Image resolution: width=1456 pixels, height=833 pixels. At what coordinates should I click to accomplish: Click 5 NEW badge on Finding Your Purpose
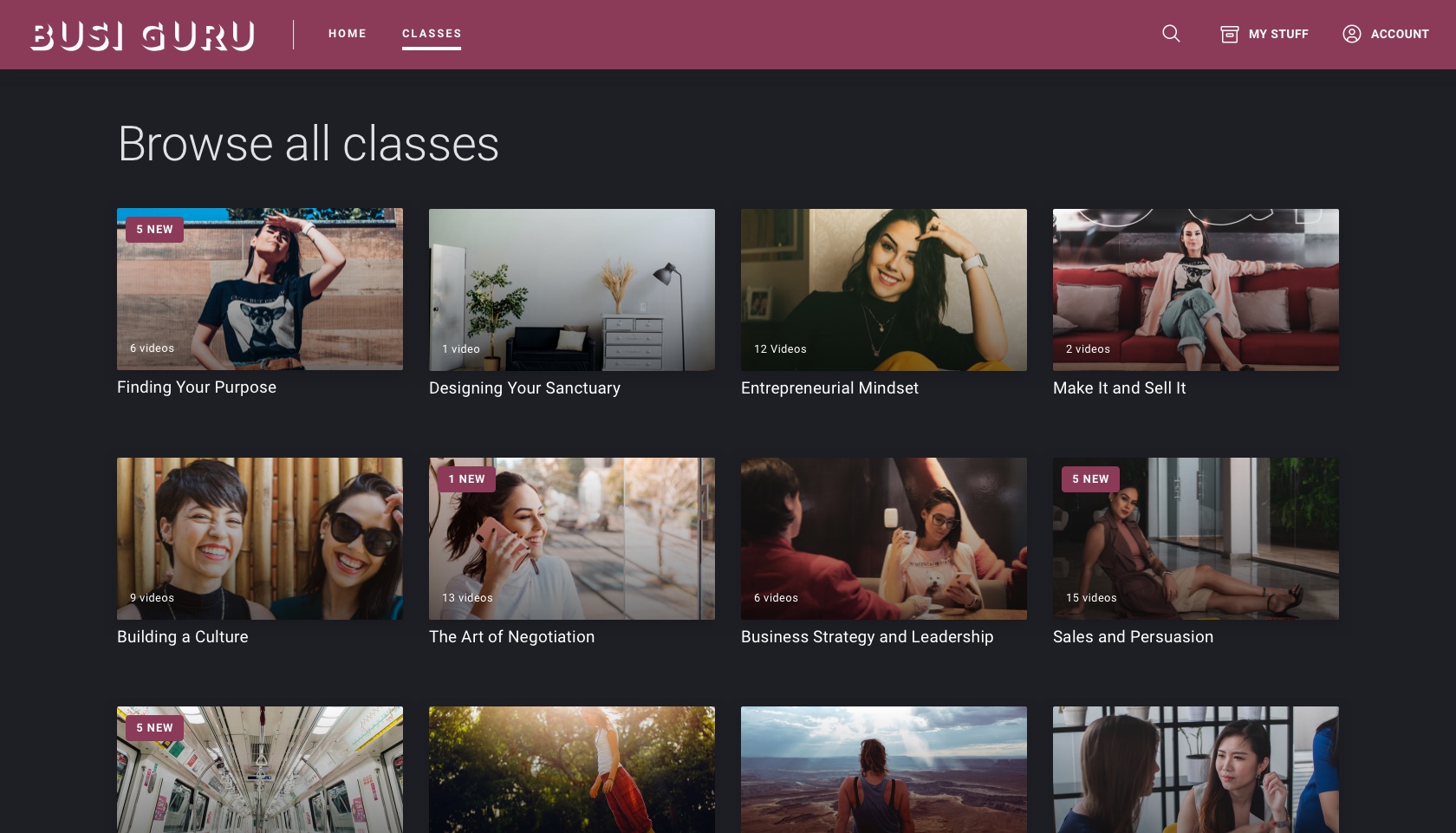point(154,230)
